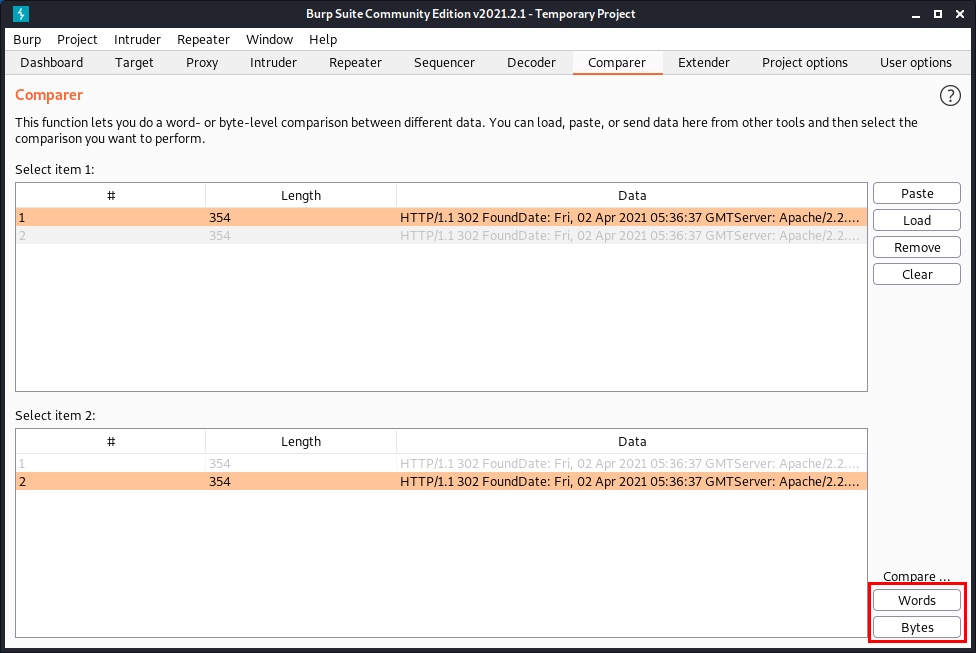Minimize the Burp Suite window
976x653 pixels.
click(x=916, y=14)
